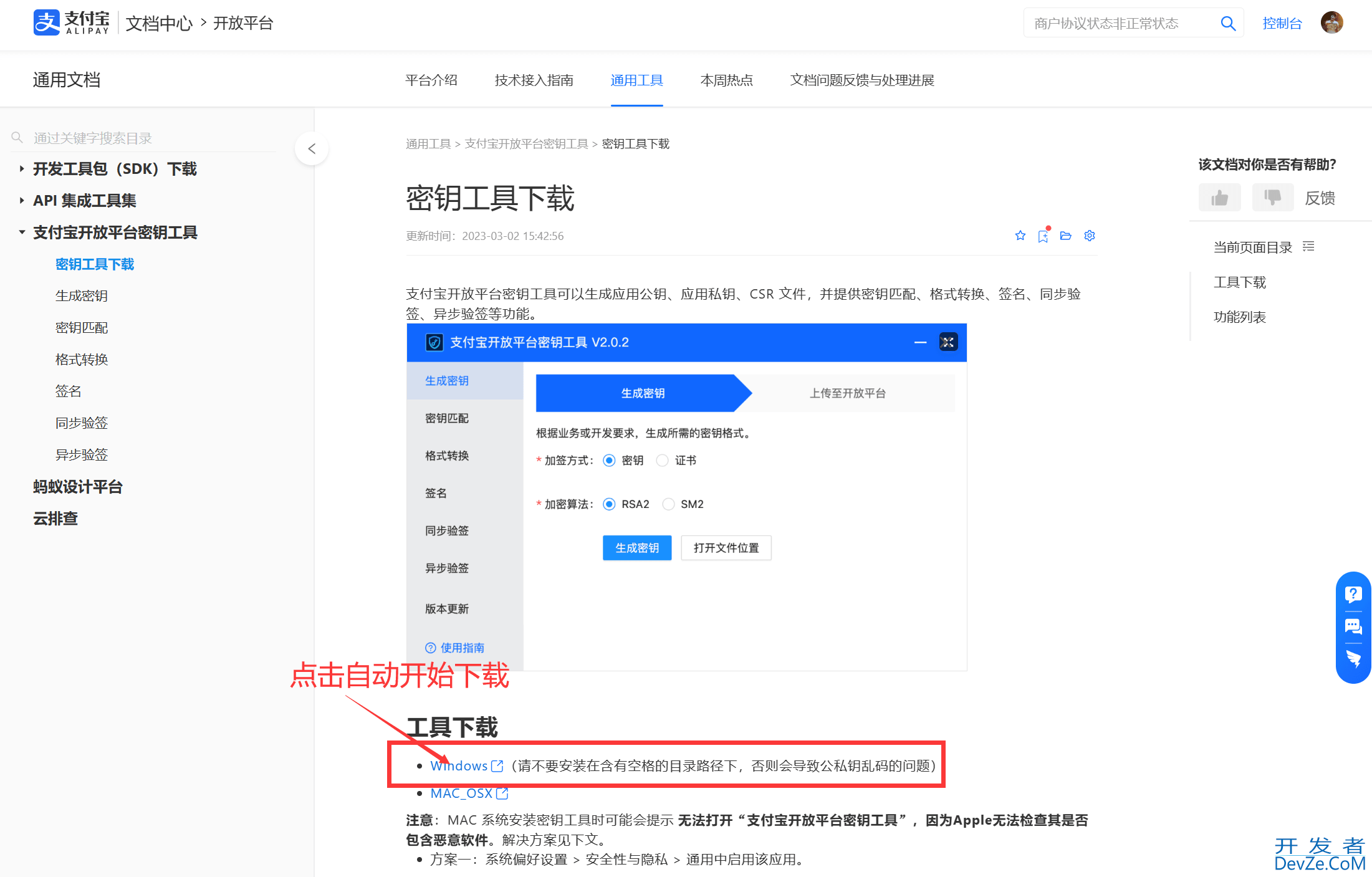
Task: Jump to 工具下载 in page directory
Action: (1240, 282)
